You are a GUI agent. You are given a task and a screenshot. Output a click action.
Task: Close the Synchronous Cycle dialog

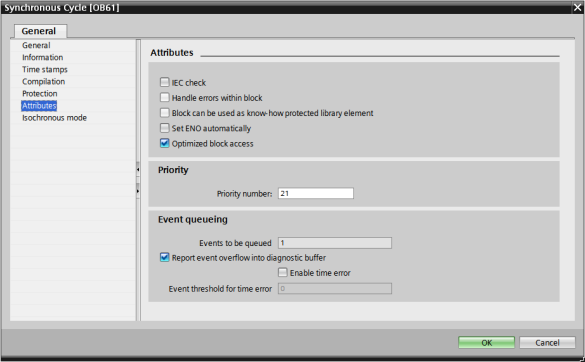(578, 7)
